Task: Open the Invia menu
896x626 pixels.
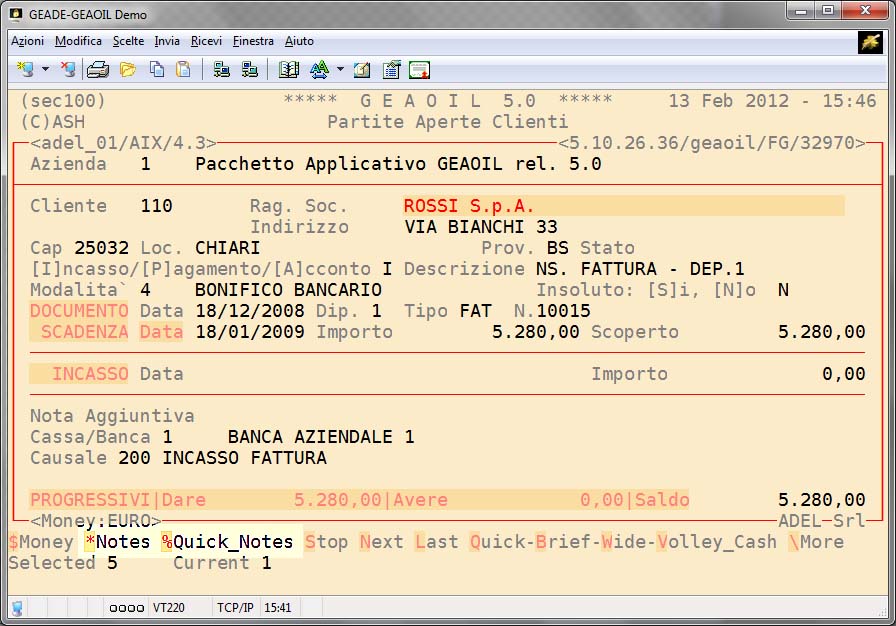Action: pyautogui.click(x=167, y=41)
